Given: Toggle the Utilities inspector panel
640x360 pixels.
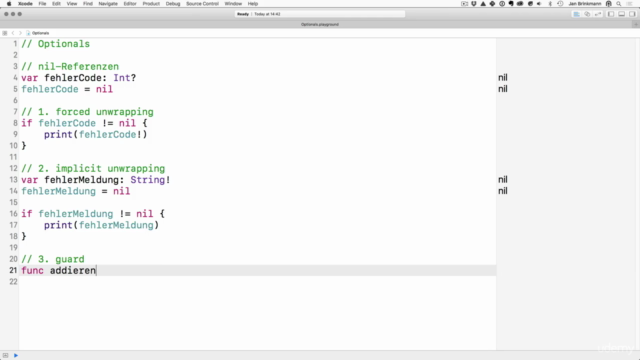Looking at the screenshot, I should [x=632, y=14].
